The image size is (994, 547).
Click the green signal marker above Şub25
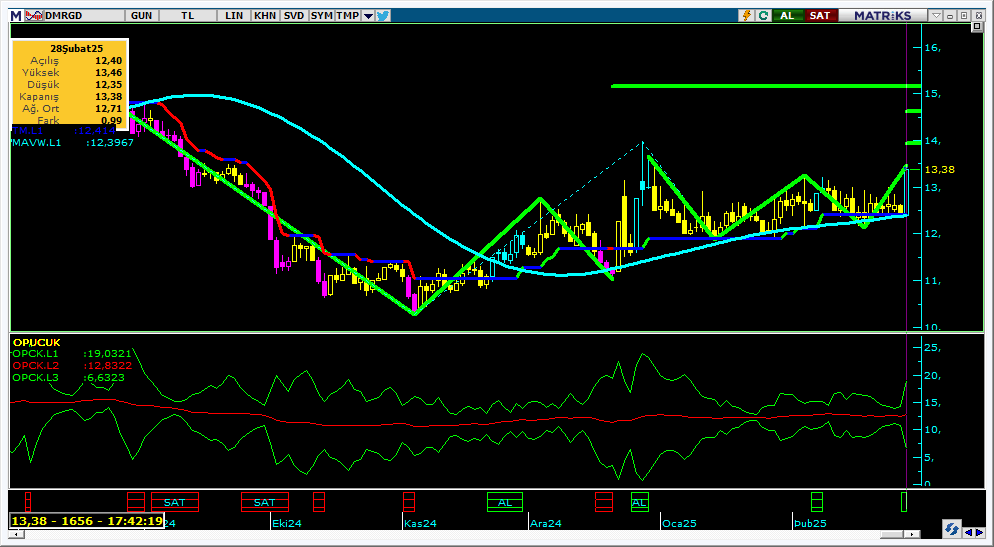pyautogui.click(x=817, y=502)
